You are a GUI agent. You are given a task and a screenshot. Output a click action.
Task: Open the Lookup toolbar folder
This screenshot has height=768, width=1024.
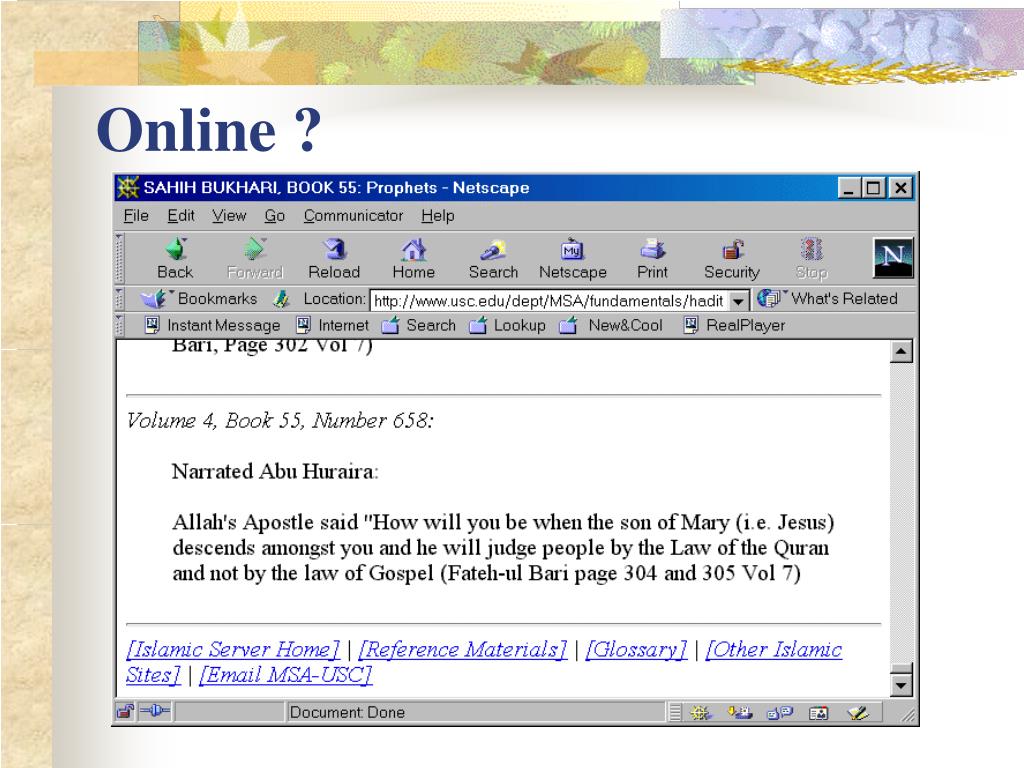507,325
